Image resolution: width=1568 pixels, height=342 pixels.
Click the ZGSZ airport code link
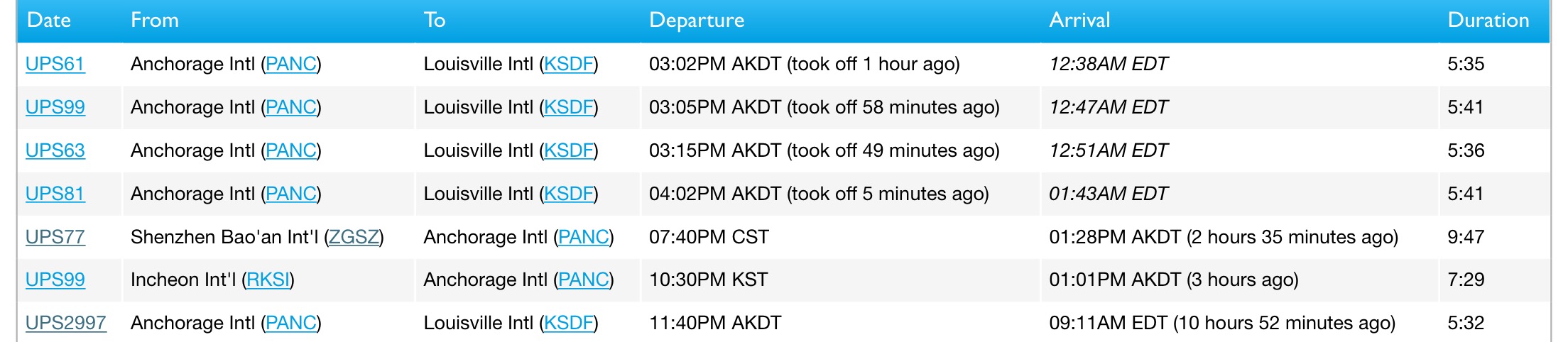pyautogui.click(x=354, y=237)
